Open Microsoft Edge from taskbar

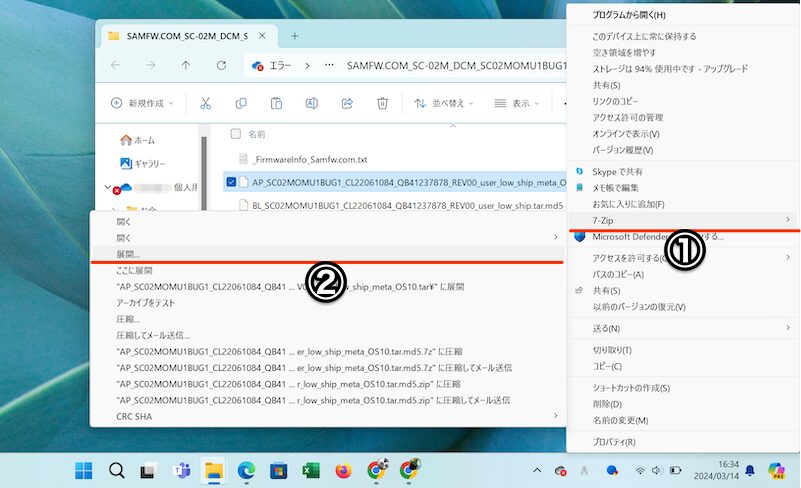[x=246, y=469]
